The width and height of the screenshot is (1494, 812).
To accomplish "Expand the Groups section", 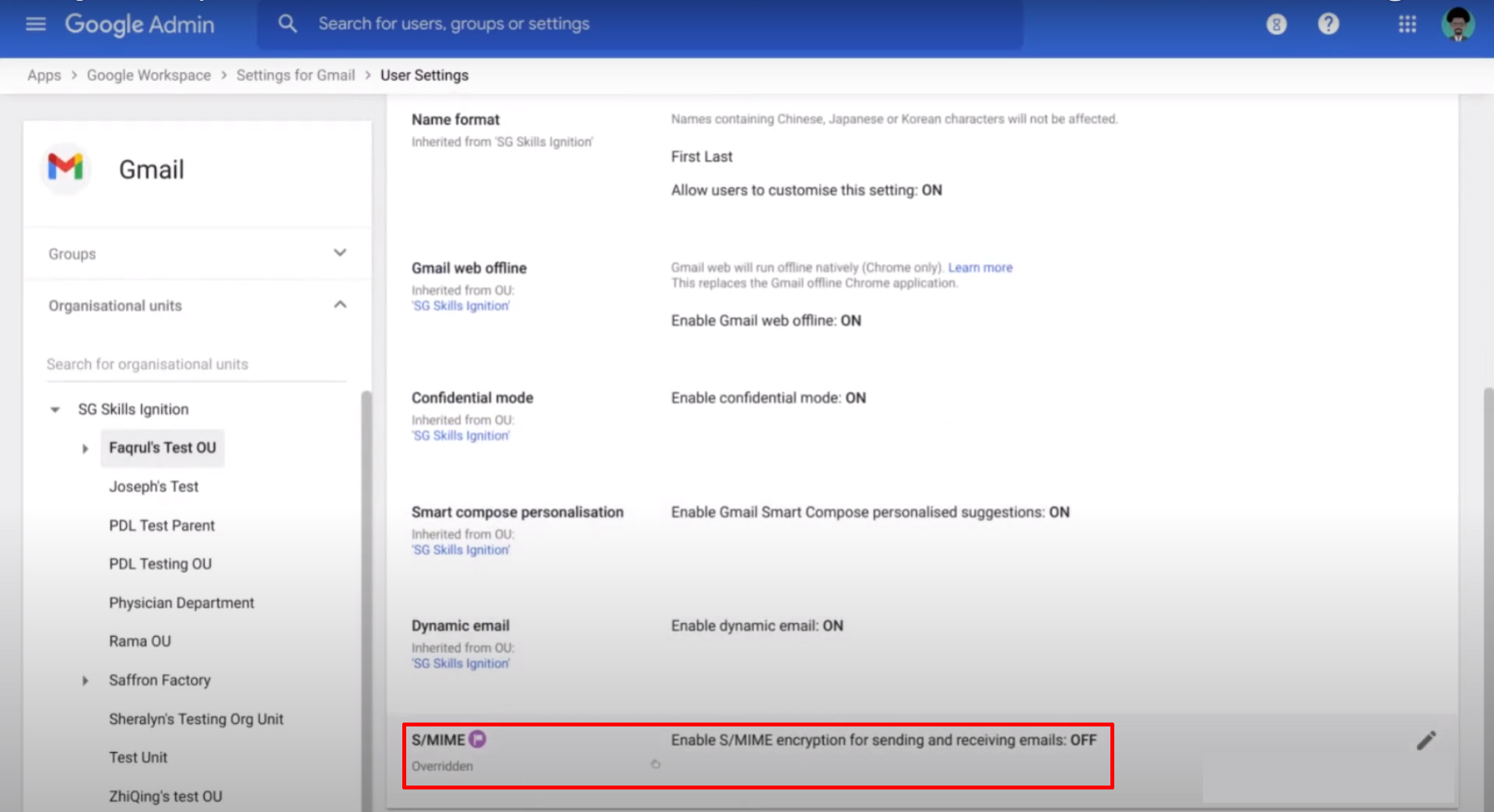I will click(340, 253).
